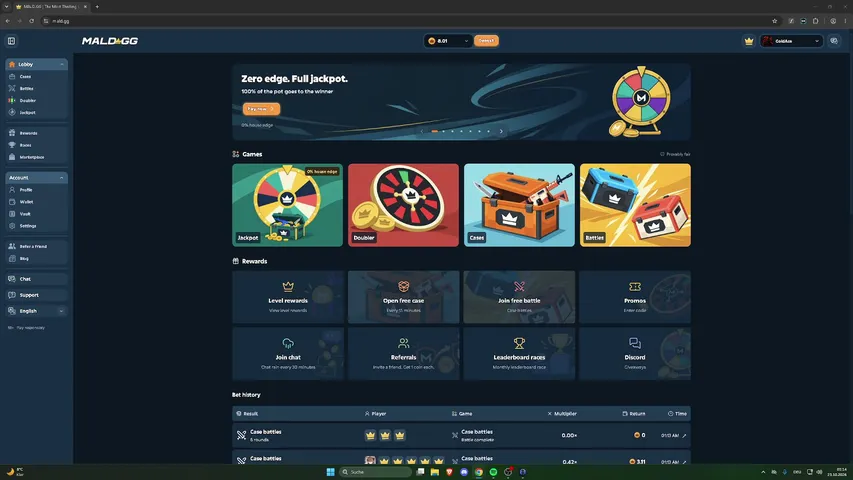Open the Battles game card
This screenshot has height=480, width=853.
click(x=635, y=205)
